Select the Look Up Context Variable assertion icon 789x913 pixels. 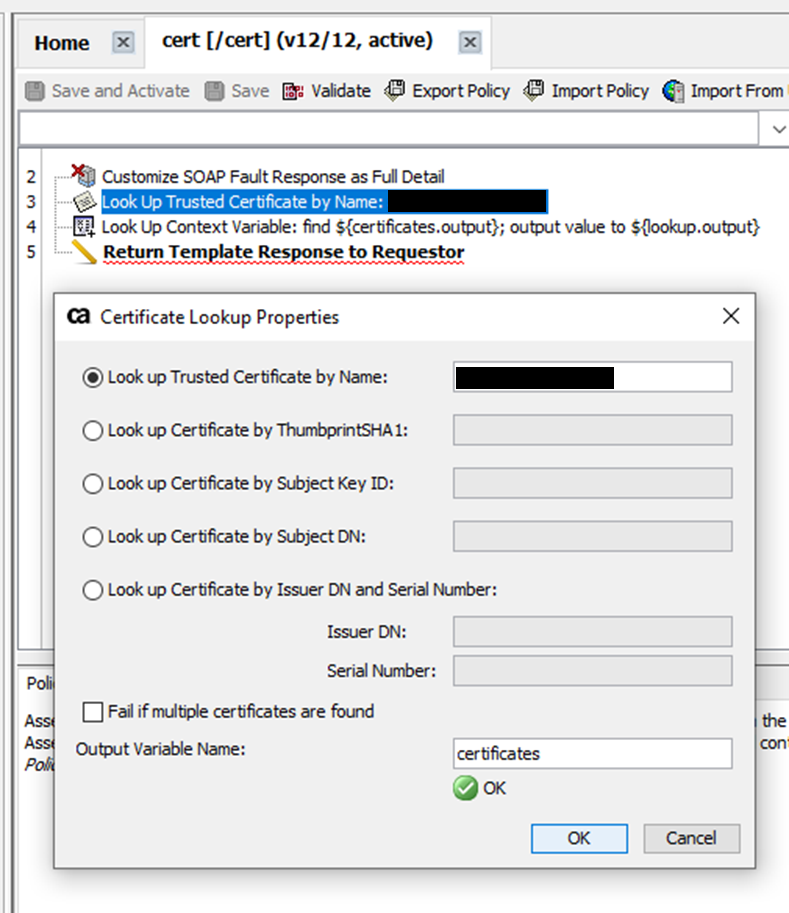click(84, 227)
